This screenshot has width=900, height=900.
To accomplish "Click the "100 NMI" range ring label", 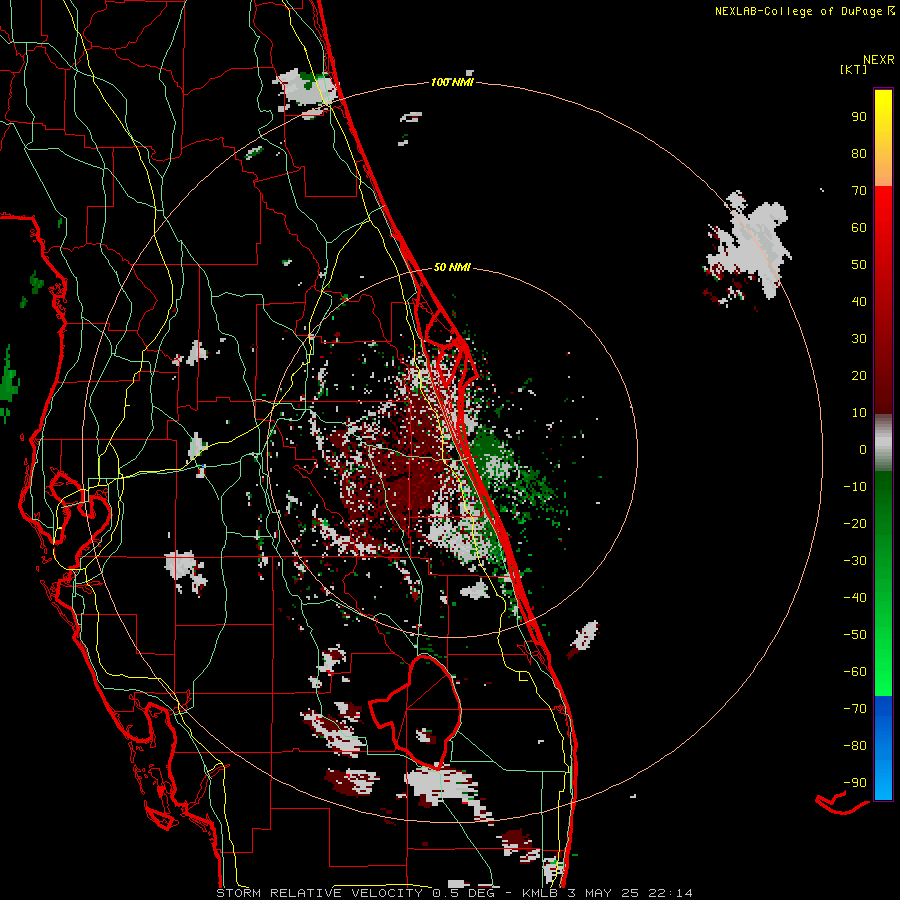I will [452, 83].
